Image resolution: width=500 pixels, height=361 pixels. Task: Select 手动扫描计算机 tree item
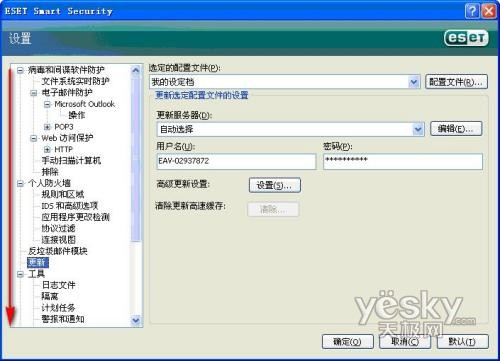71,161
